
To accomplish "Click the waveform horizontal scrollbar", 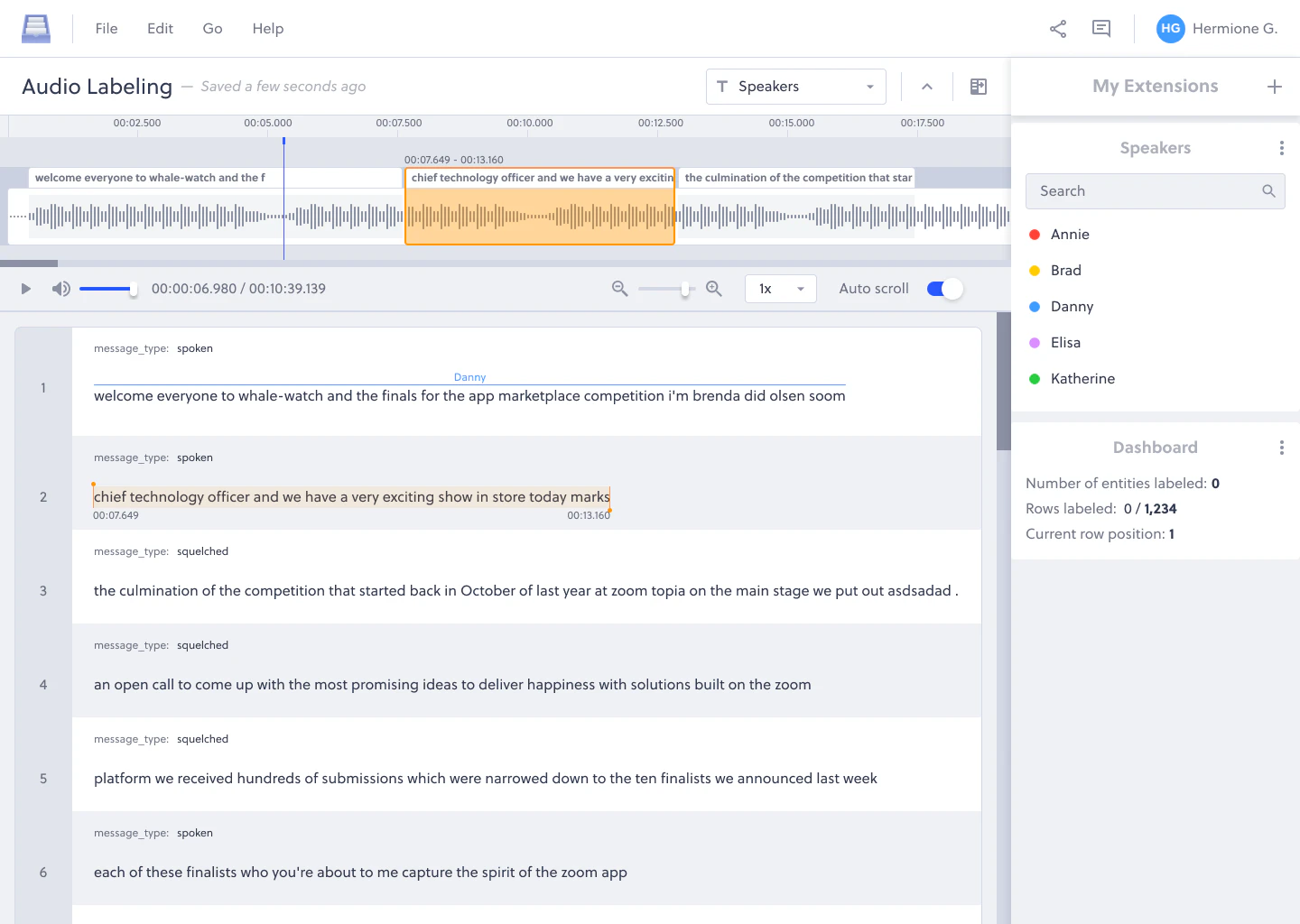I will pyautogui.click(x=29, y=263).
